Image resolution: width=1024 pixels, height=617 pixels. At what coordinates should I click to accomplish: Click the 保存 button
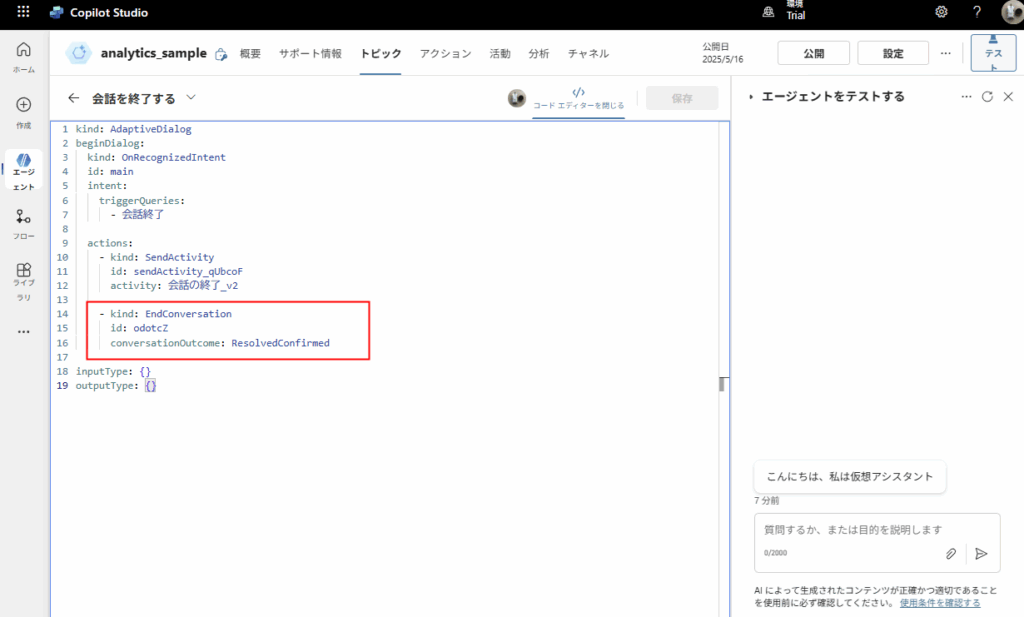click(x=682, y=98)
